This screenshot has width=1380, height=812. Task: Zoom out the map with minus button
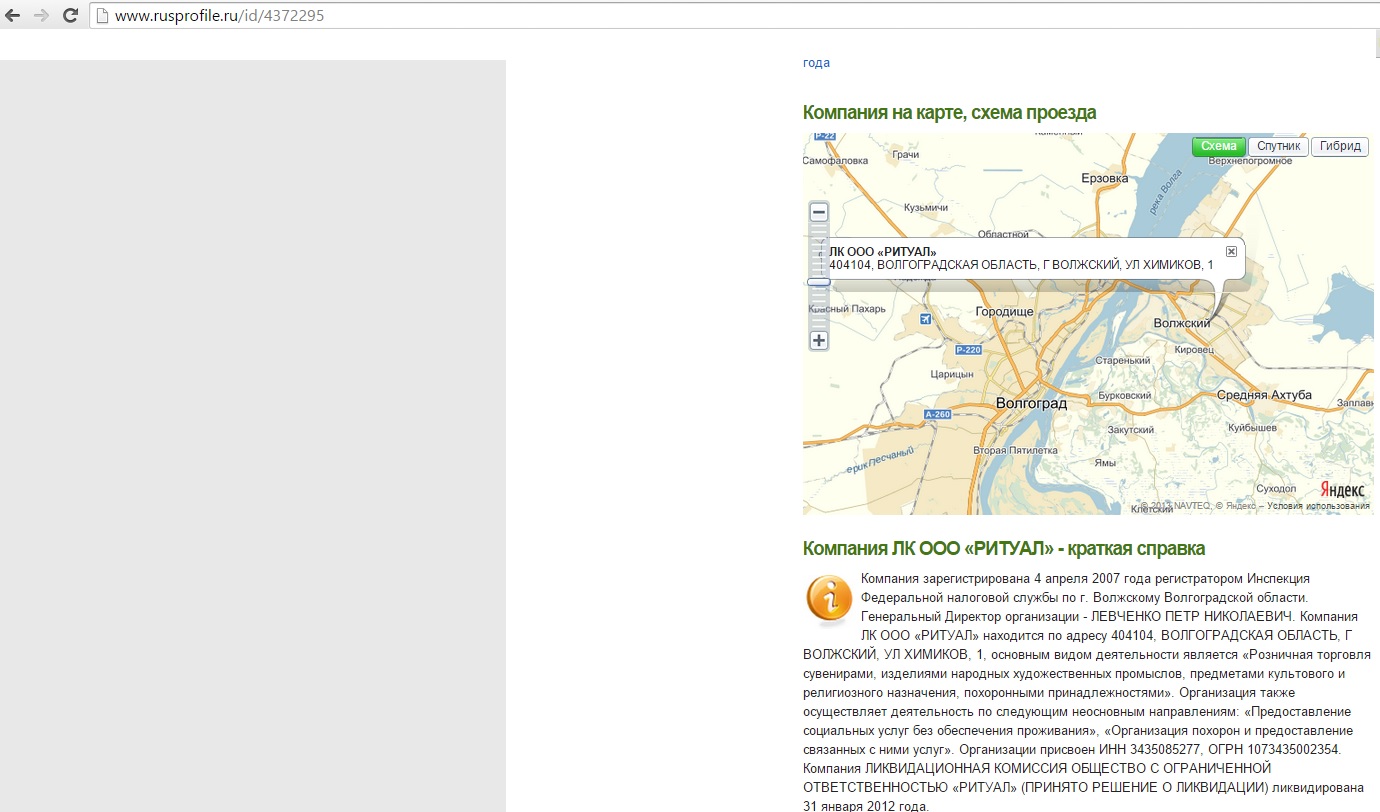(819, 212)
